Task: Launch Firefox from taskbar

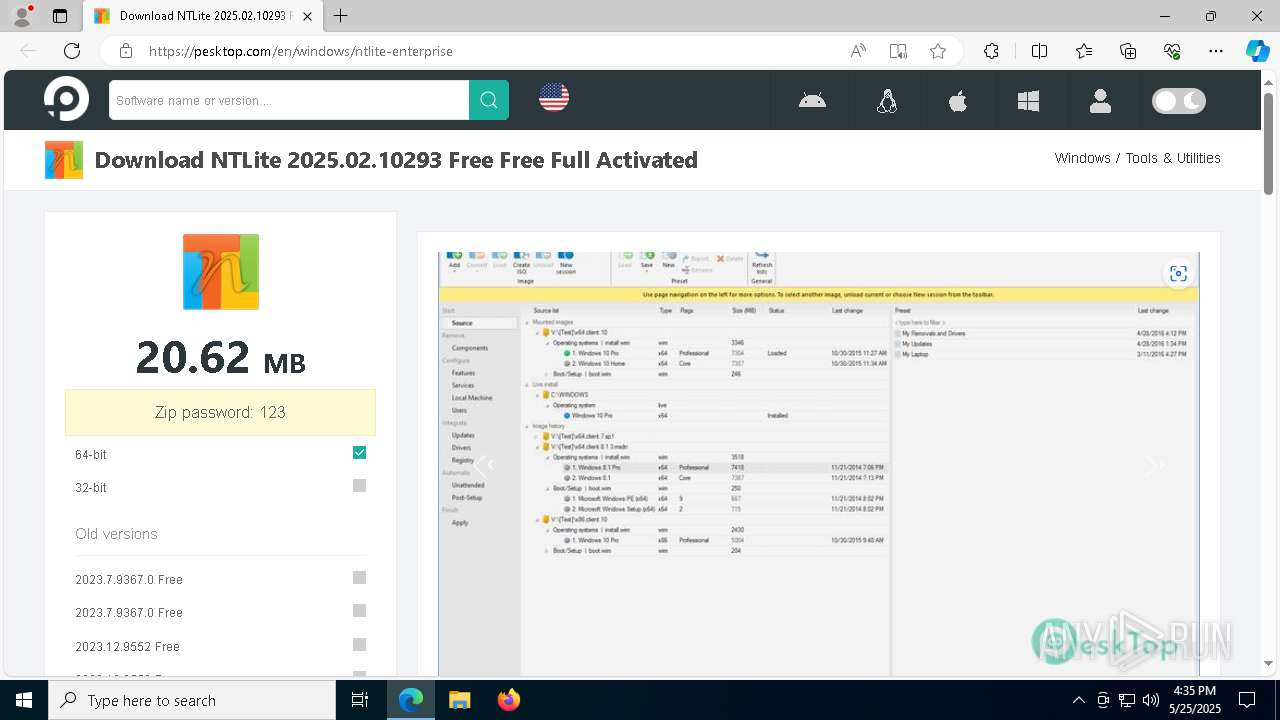Action: pos(509,700)
